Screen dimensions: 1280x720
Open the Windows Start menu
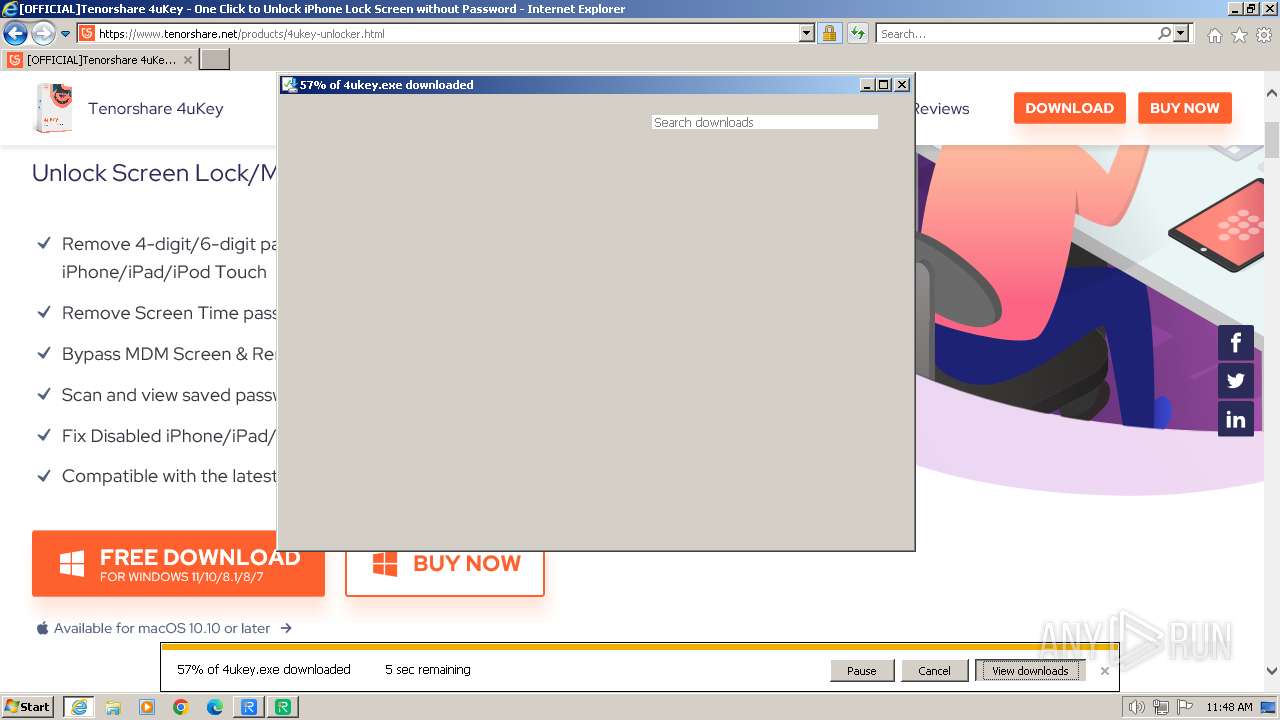click(28, 706)
